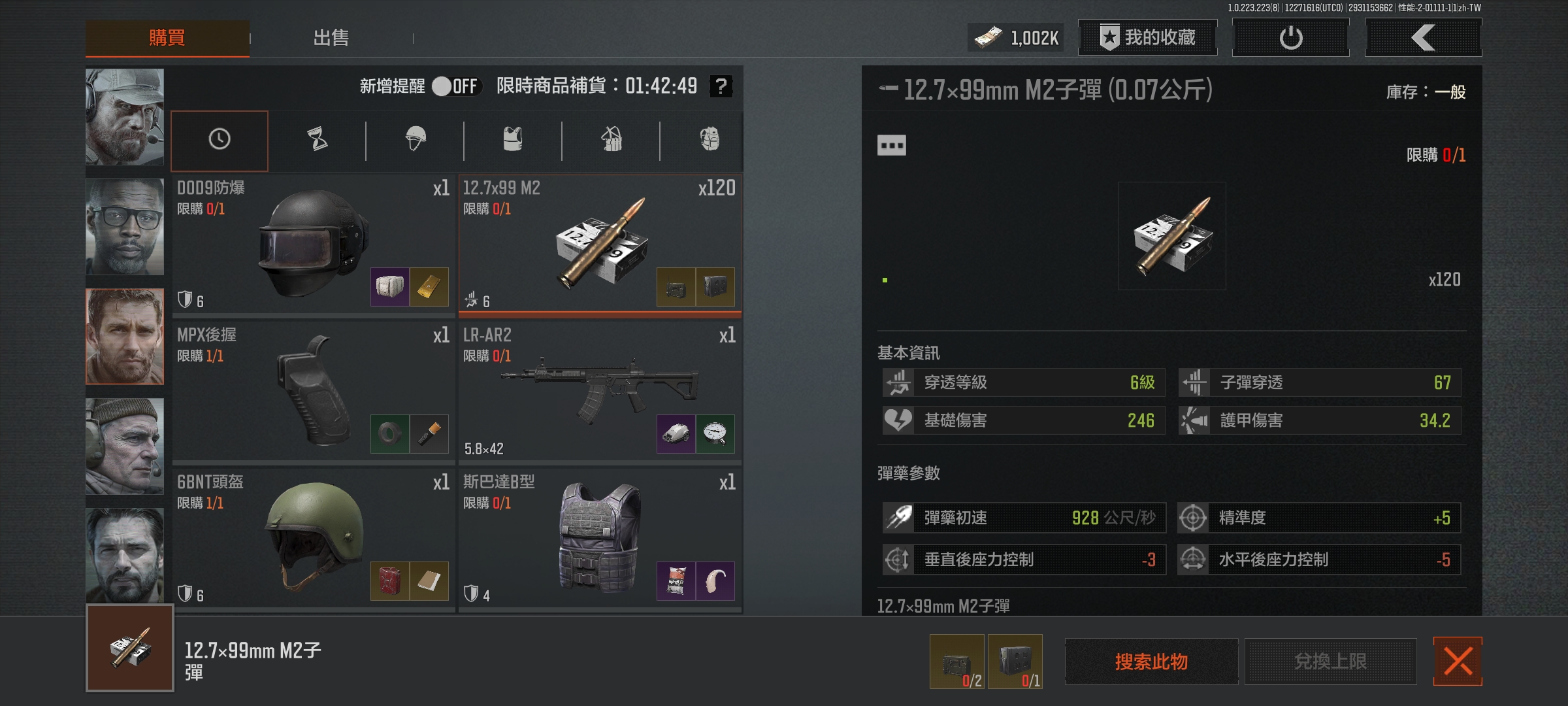Open 我的收藏 favorites
1568x706 pixels.
coord(1148,37)
